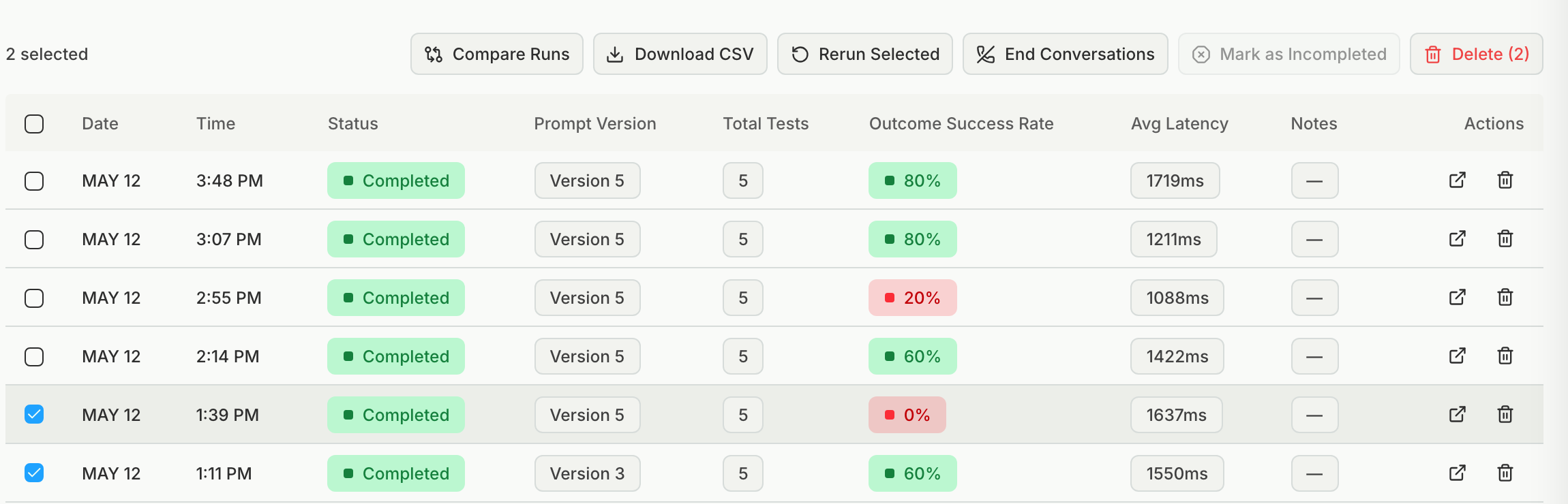1568x504 pixels.
Task: Deselect the 1:11 PM run checkbox
Action: [x=34, y=473]
